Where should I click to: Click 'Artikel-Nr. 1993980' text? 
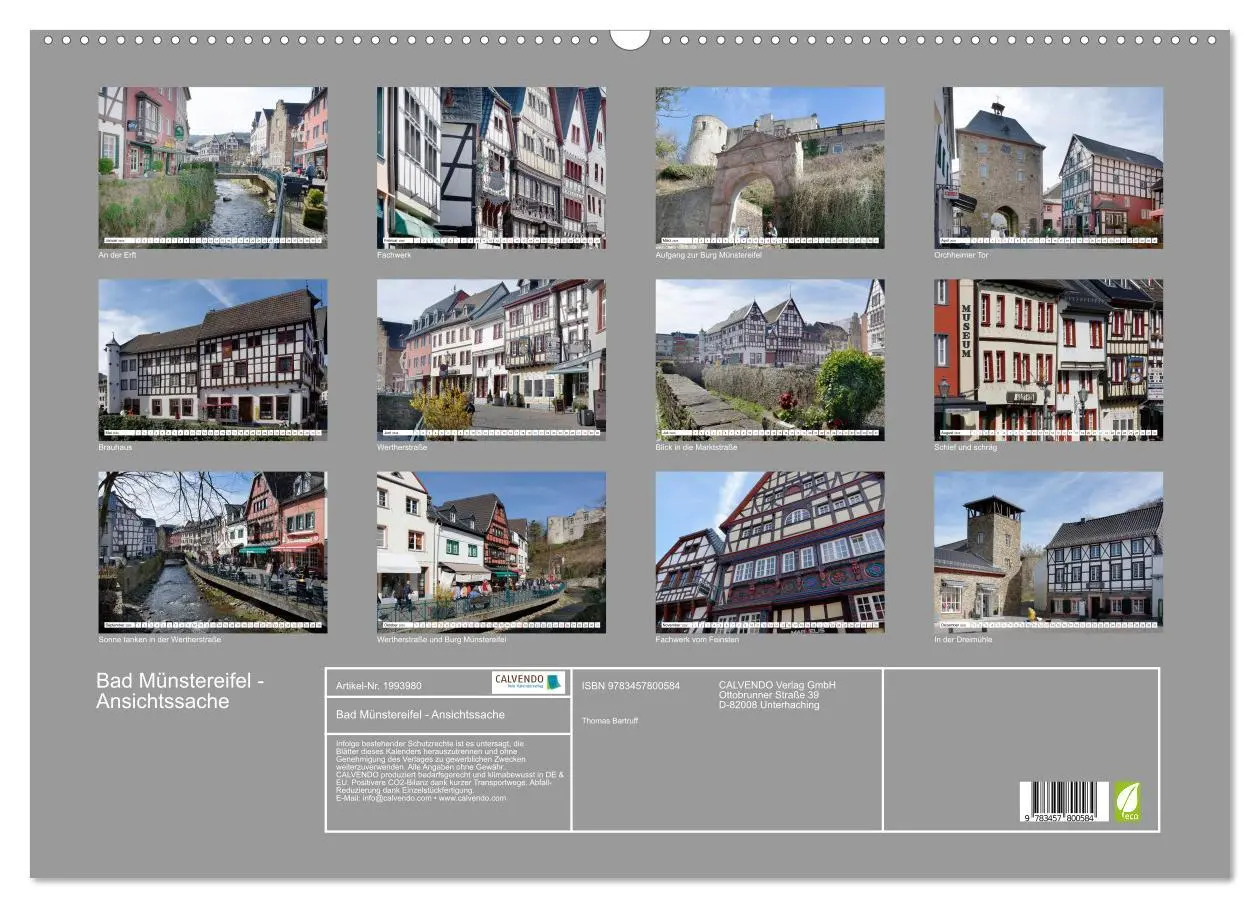[379, 686]
